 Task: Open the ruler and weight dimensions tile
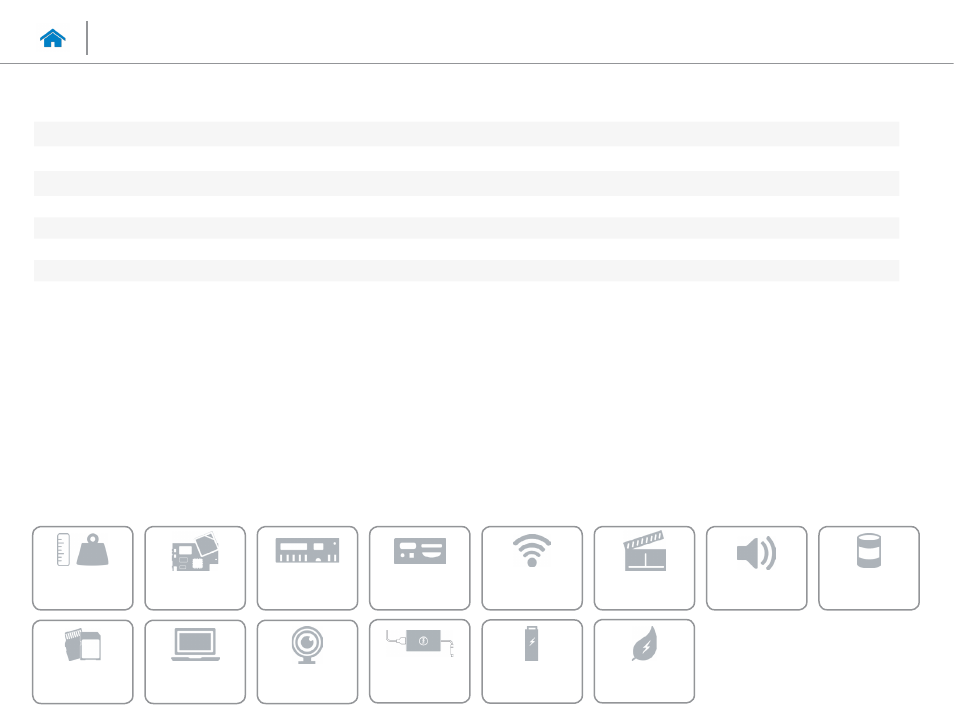pyautogui.click(x=83, y=568)
